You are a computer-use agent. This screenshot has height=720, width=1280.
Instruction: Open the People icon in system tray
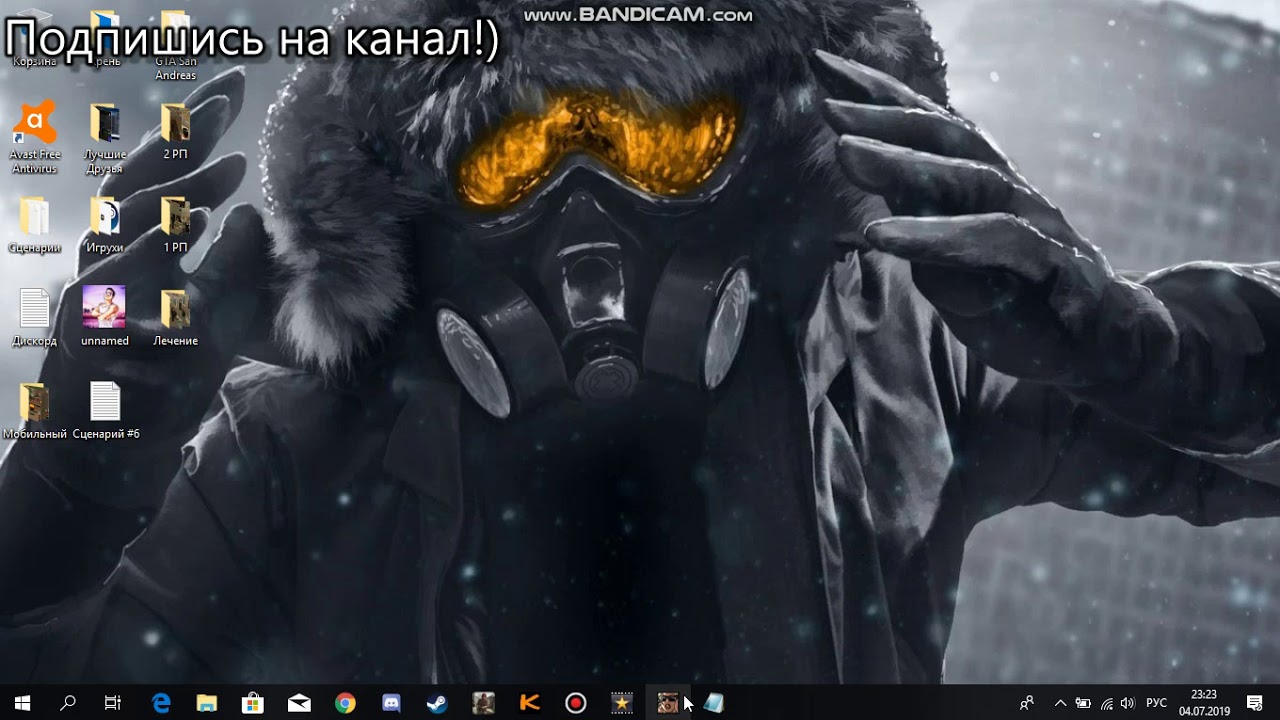(1027, 703)
